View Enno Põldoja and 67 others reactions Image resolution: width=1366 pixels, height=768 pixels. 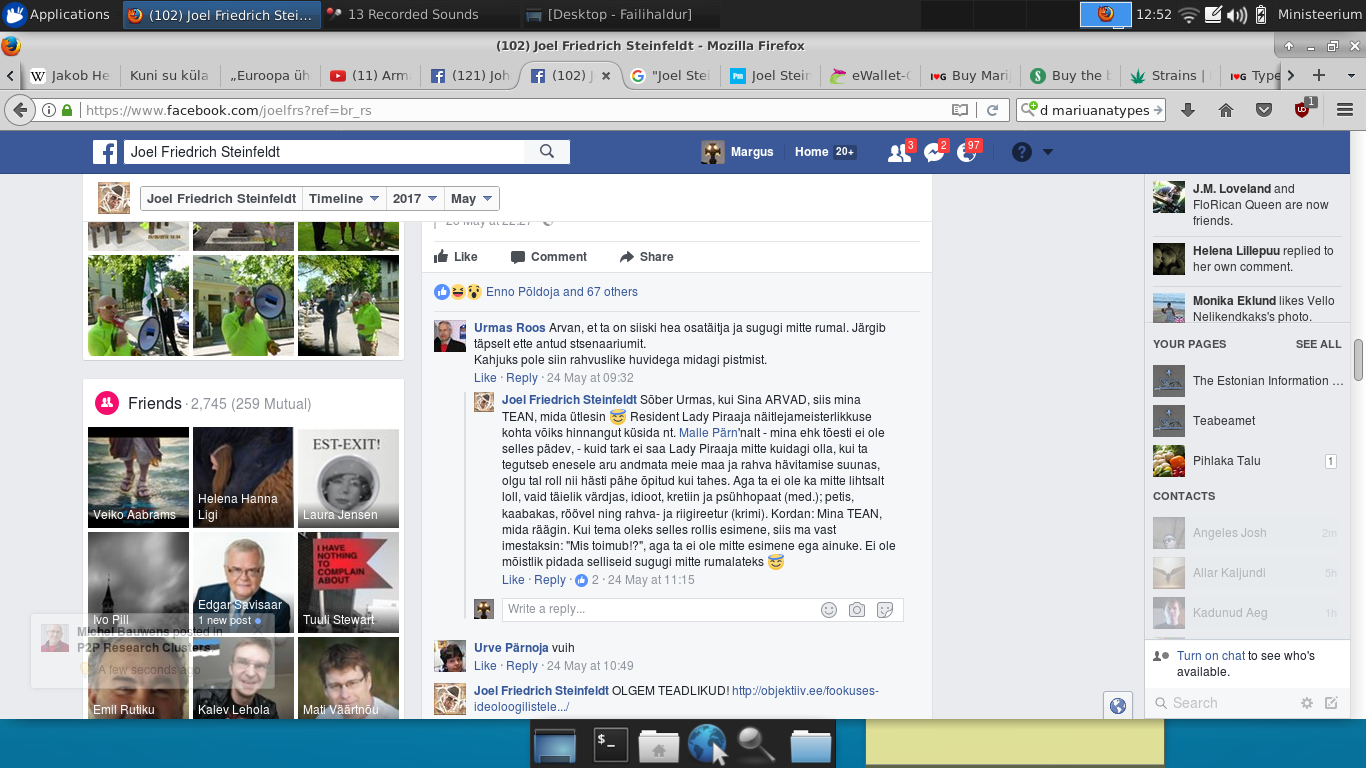coord(562,292)
